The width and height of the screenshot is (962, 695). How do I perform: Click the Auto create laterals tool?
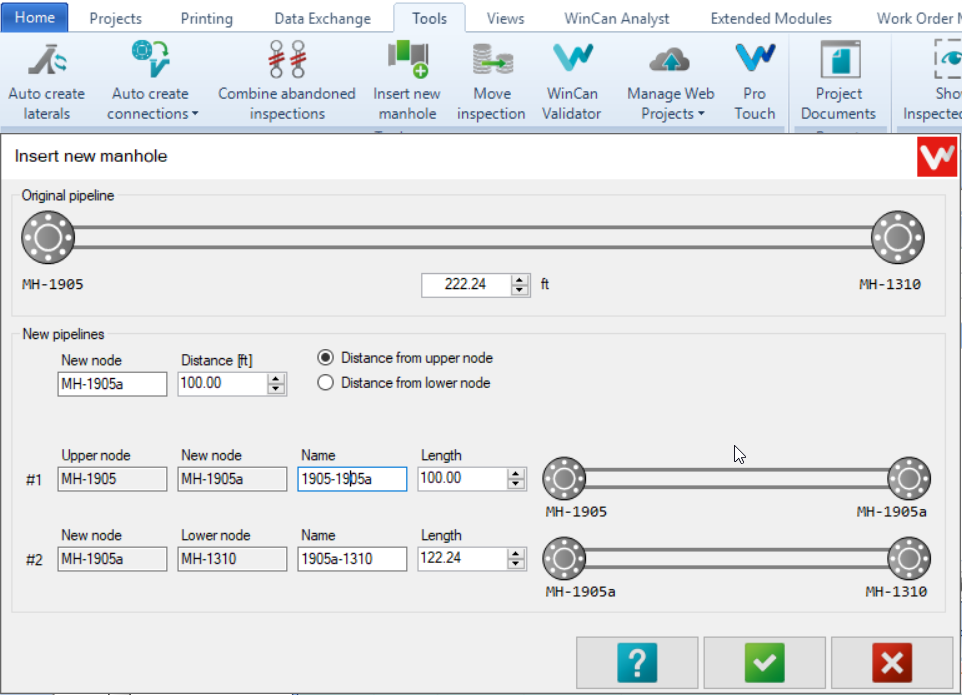(x=47, y=80)
